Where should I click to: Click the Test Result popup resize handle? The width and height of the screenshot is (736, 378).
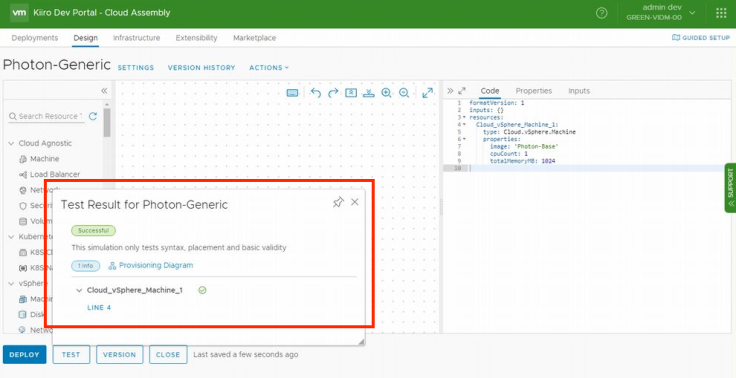coord(361,342)
